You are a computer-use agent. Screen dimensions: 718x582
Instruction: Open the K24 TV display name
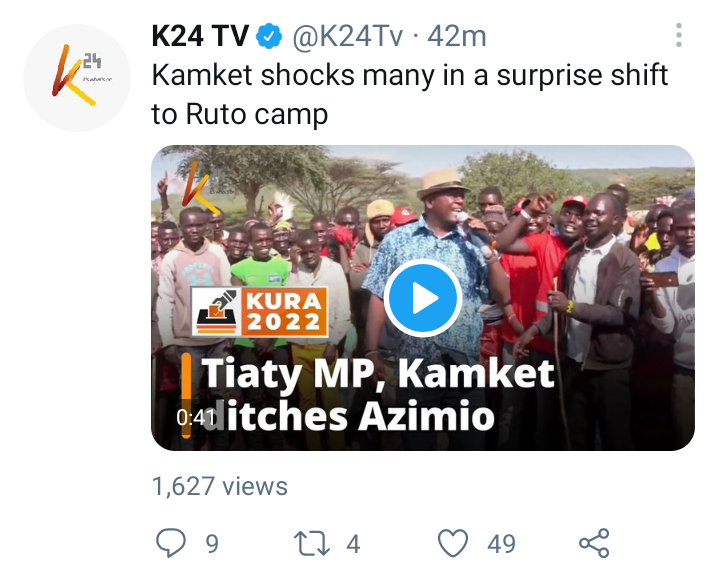(200, 36)
